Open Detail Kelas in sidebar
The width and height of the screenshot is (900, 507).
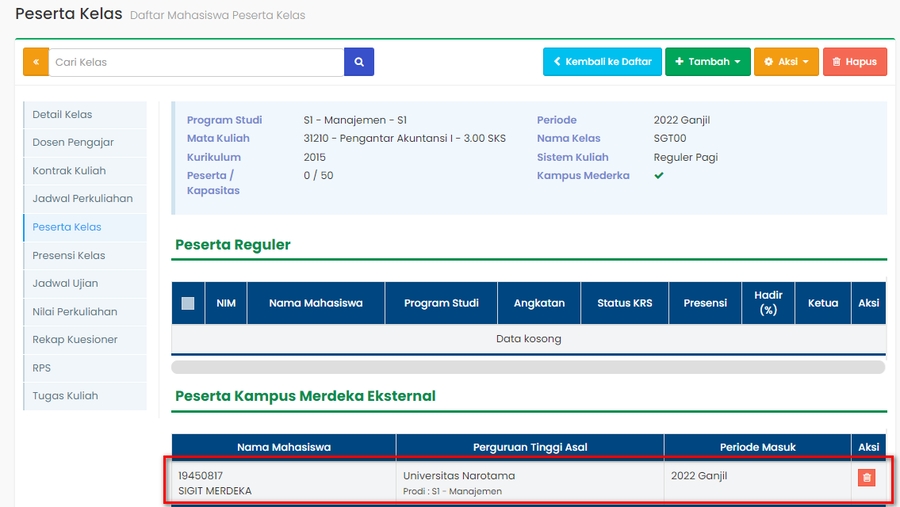click(62, 115)
